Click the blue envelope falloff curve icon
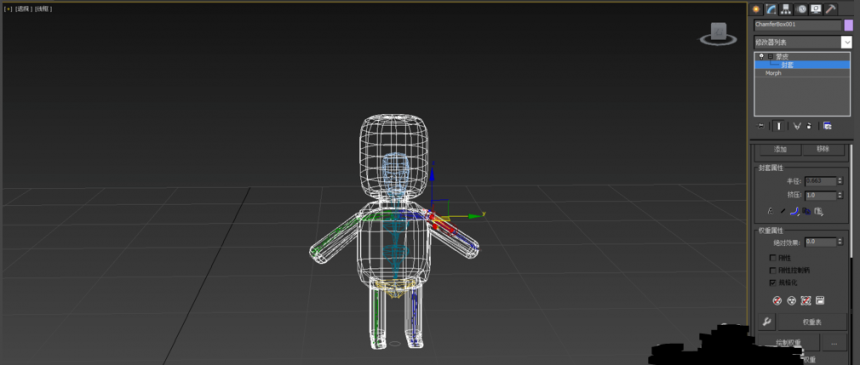This screenshot has width=860, height=365. (x=794, y=211)
